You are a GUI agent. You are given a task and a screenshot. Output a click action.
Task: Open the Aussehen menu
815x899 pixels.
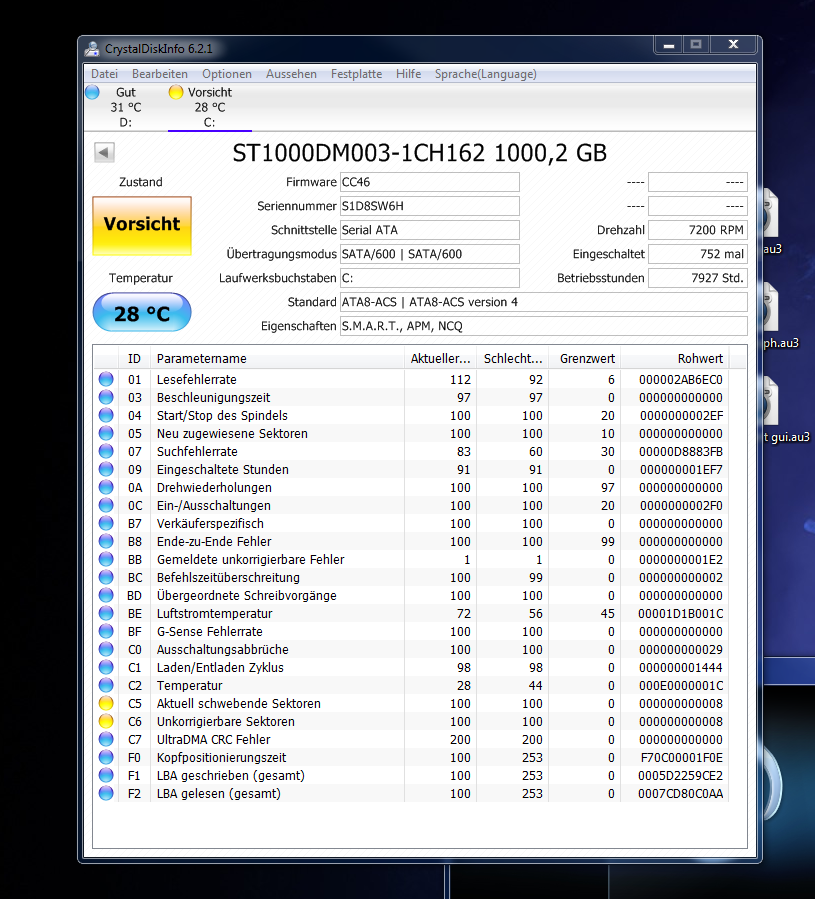coord(291,74)
